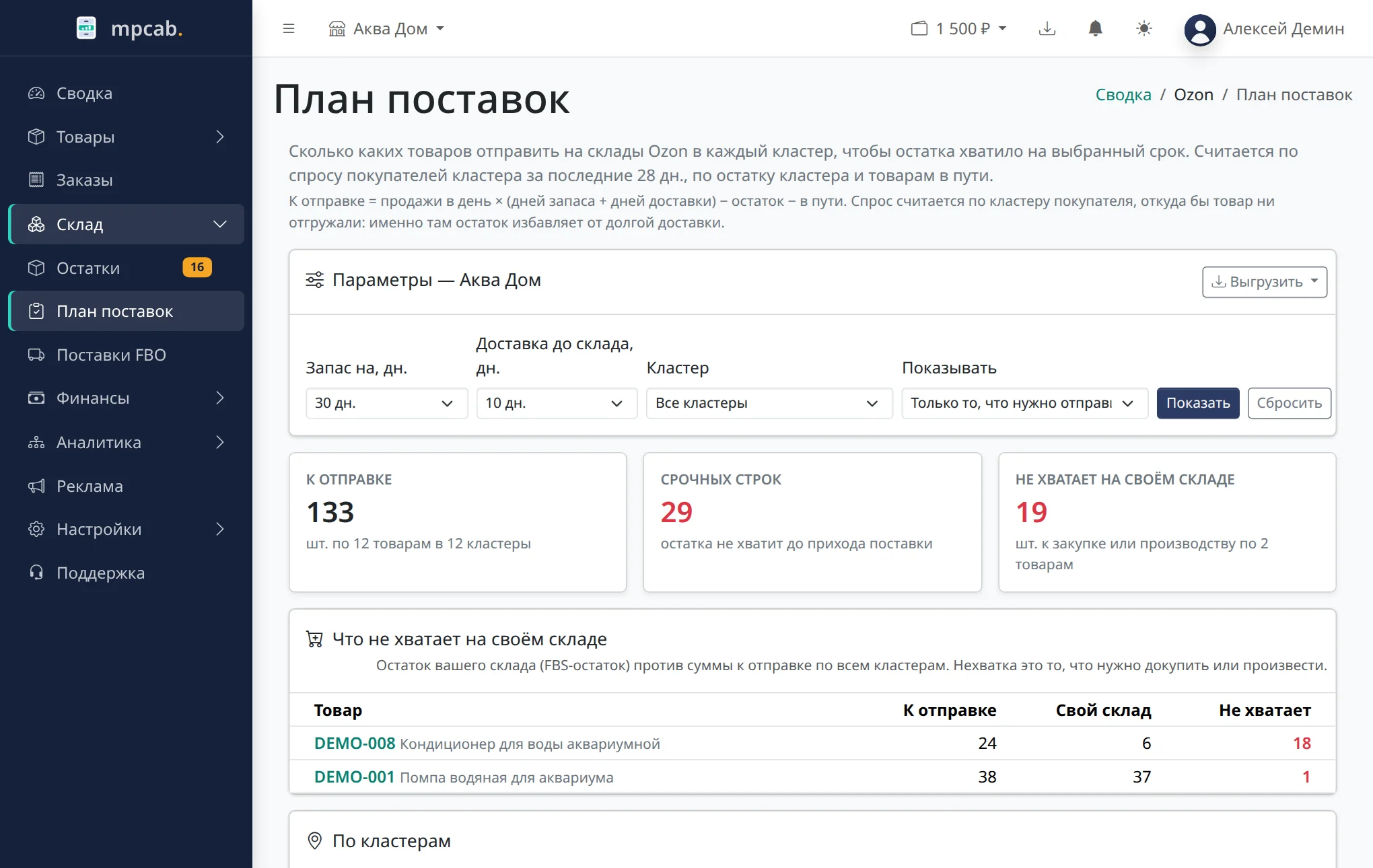
Task: Open the Показывать filter select
Action: point(1024,403)
